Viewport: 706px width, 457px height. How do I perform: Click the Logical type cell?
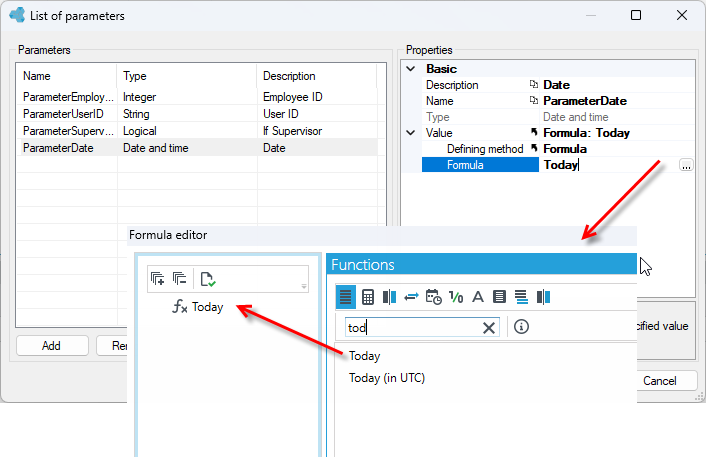[x=140, y=131]
